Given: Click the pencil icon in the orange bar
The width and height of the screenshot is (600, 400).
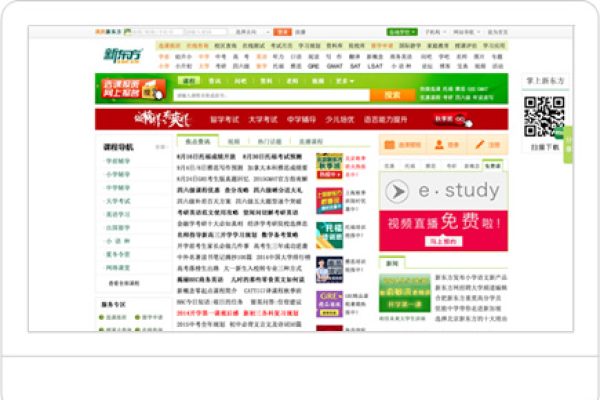Looking at the screenshot, I should 480,145.
